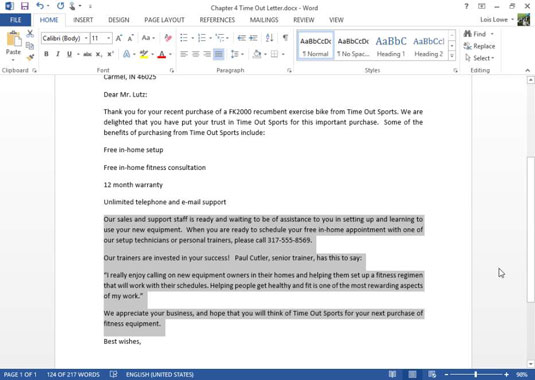Increase paragraph indent
Image resolution: width=535 pixels, height=380 pixels.
click(253, 38)
